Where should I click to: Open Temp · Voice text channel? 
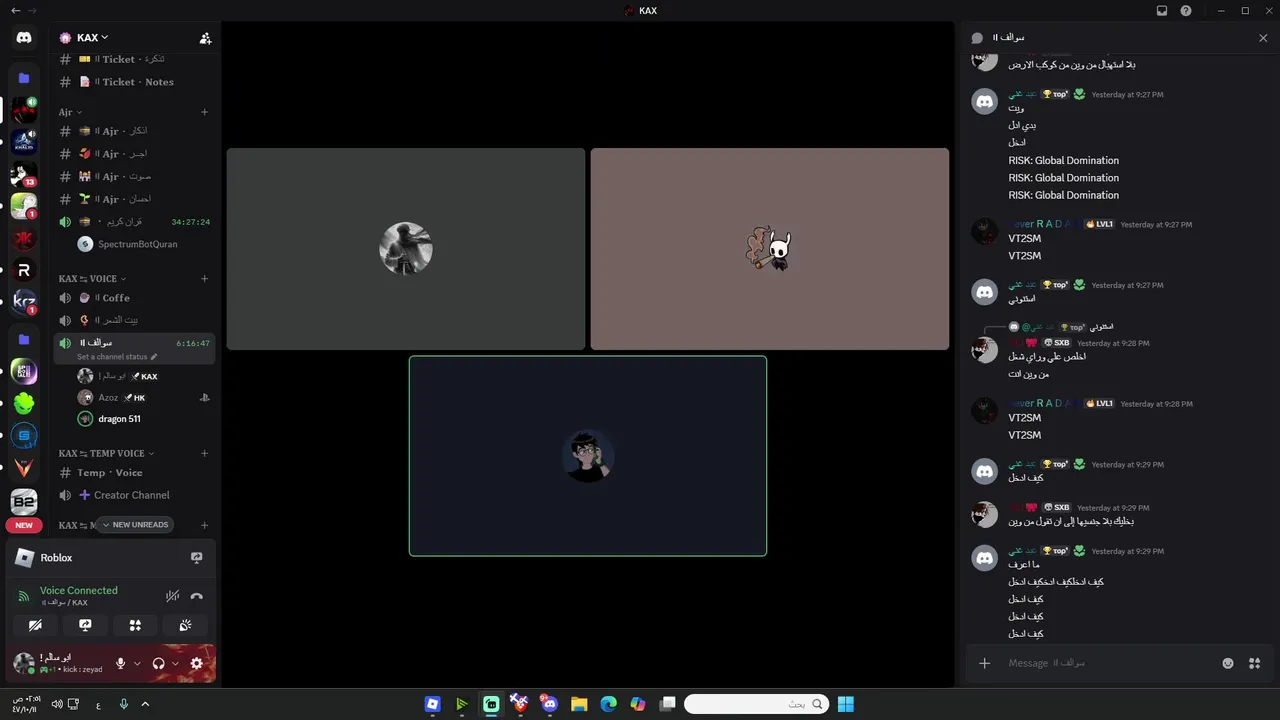coord(135,473)
